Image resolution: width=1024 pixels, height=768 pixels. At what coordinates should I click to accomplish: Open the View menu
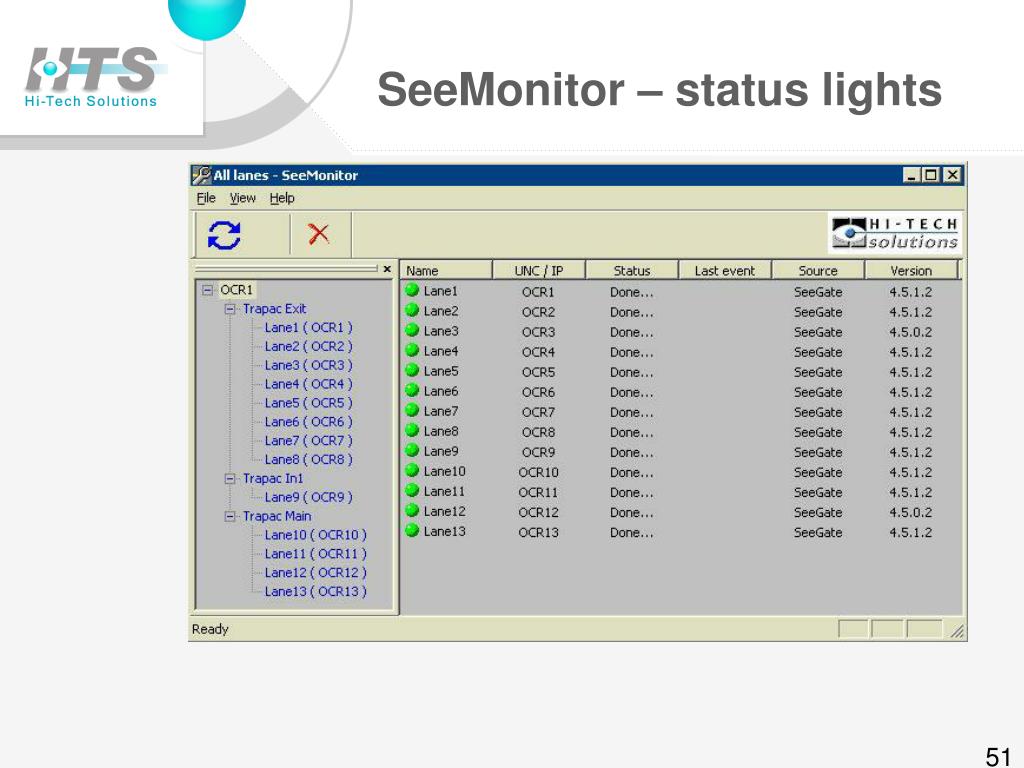(x=242, y=198)
